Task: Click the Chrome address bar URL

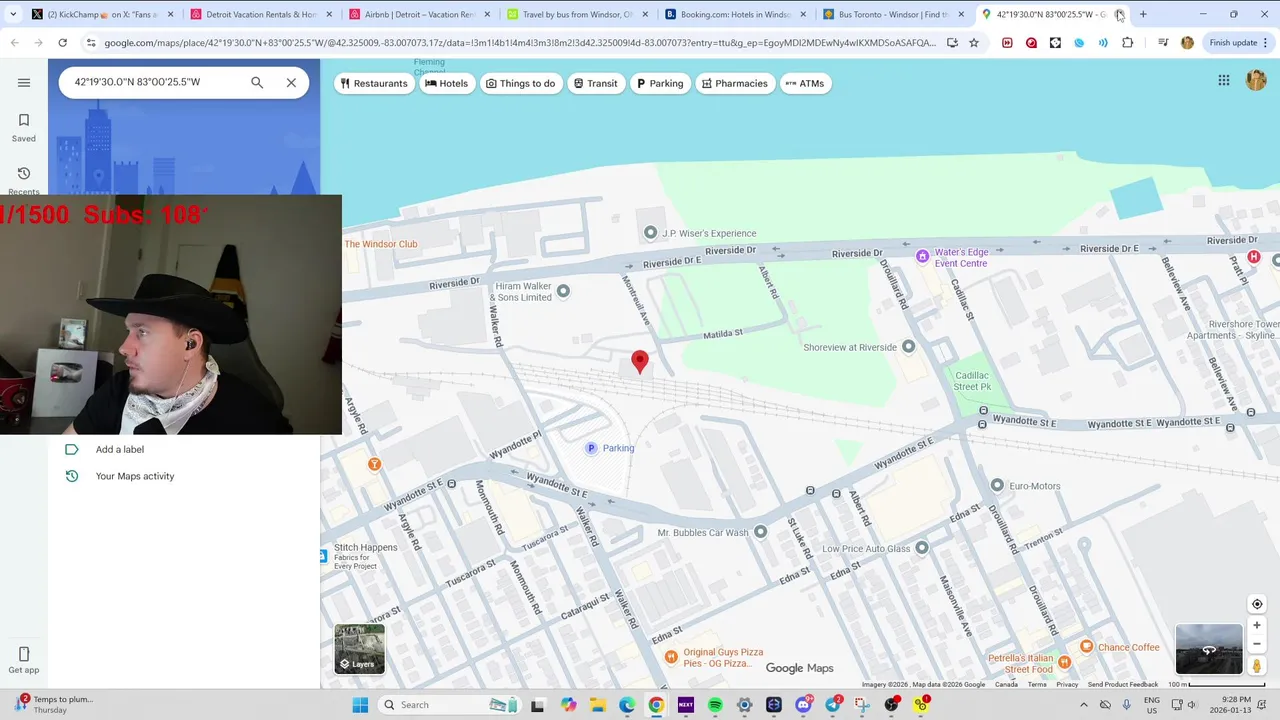Action: 520,43
